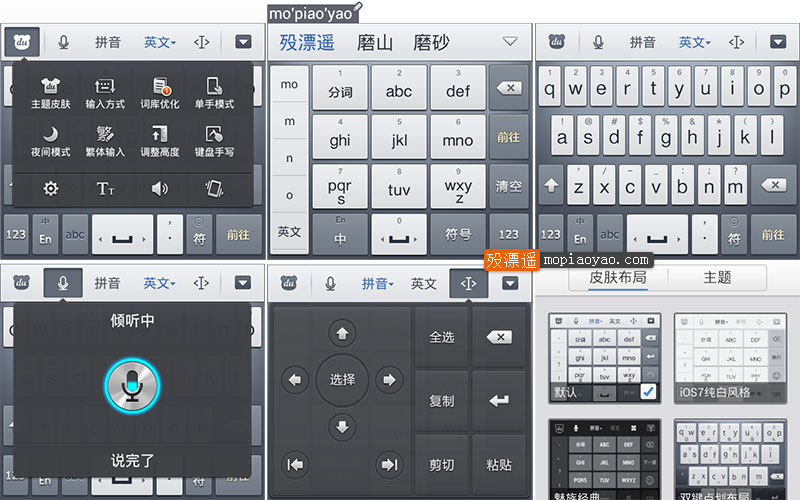The height and width of the screenshot is (500, 800).
Task: Tap 说完了 to finish voice input
Action: pyautogui.click(x=132, y=461)
